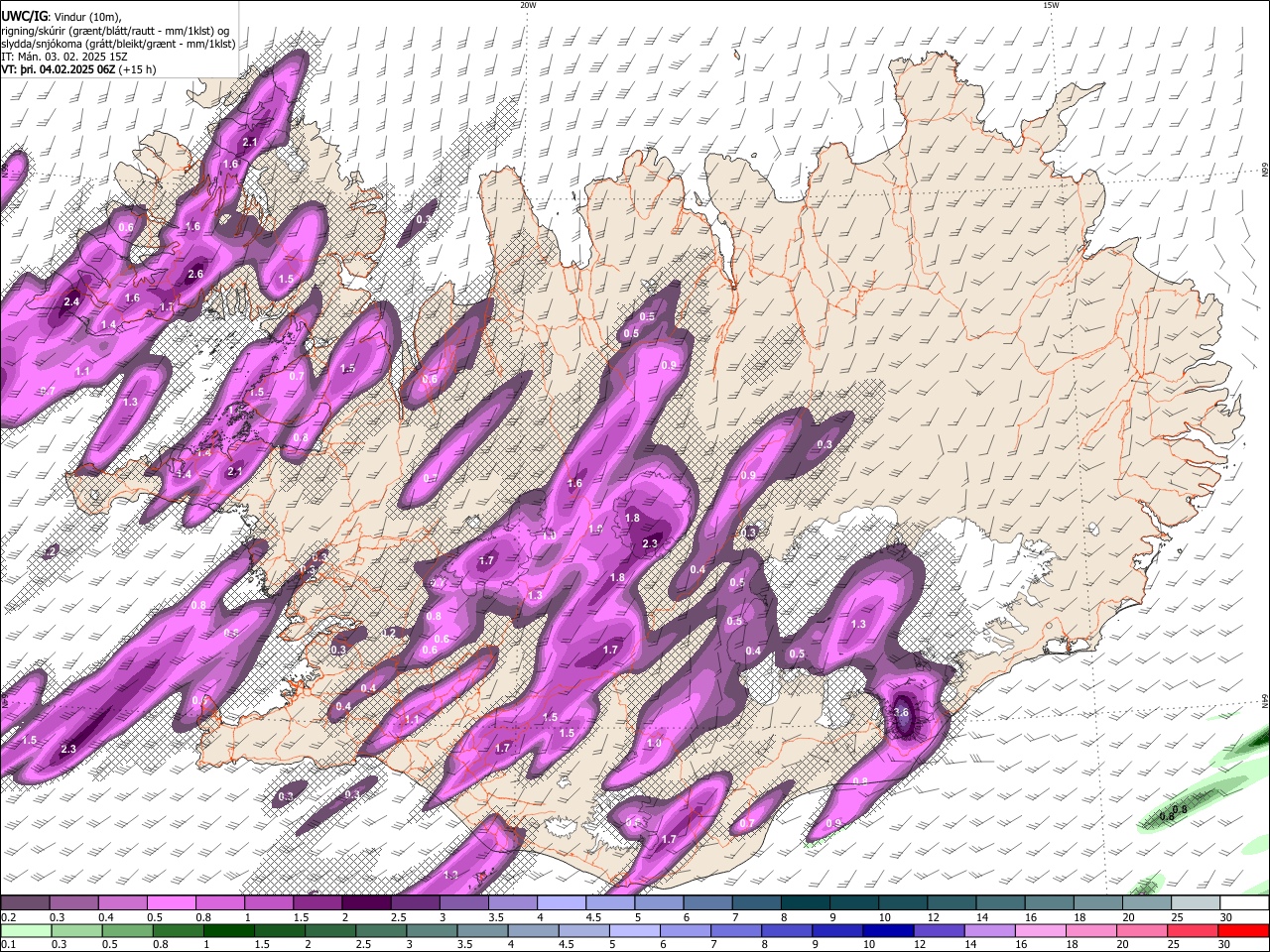Pick the bright pink 0.5 snow legend swatch
1270x952 pixels.
coord(171,904)
